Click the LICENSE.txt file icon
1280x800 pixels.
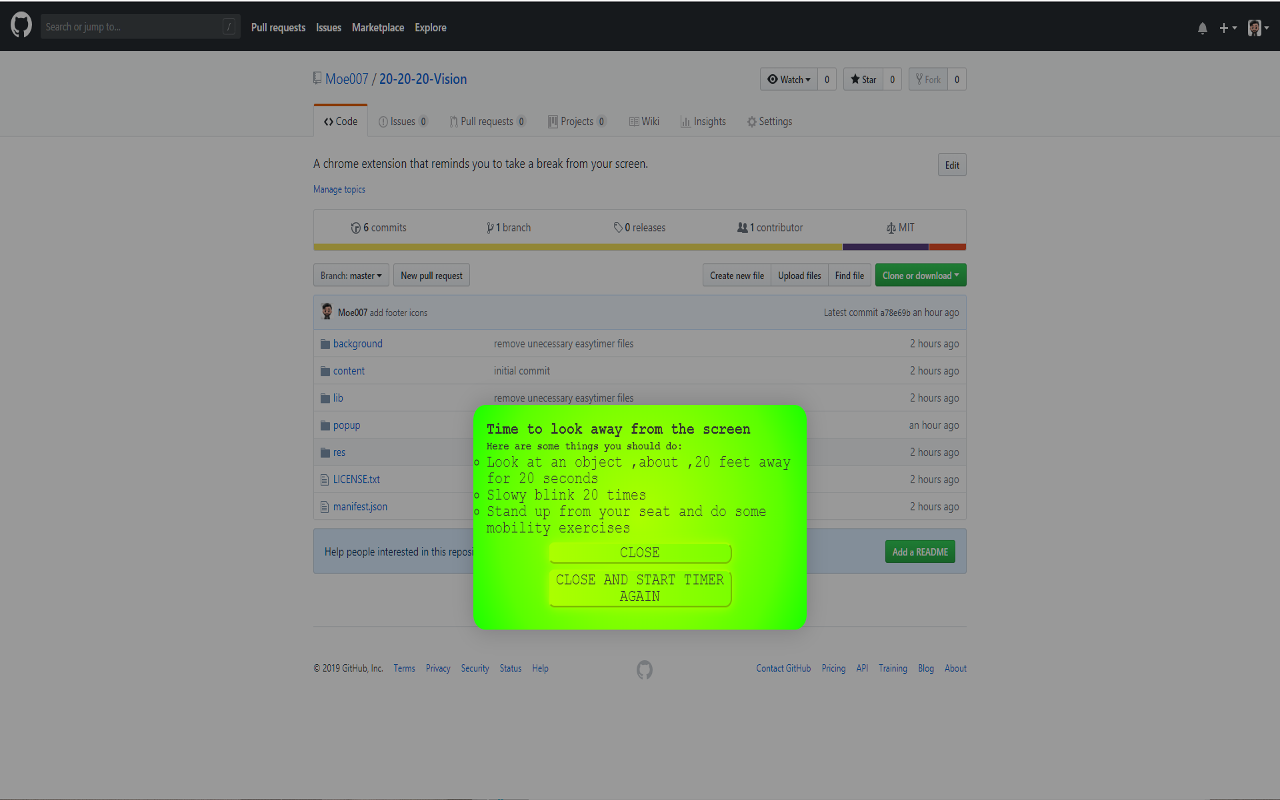pyautogui.click(x=325, y=479)
